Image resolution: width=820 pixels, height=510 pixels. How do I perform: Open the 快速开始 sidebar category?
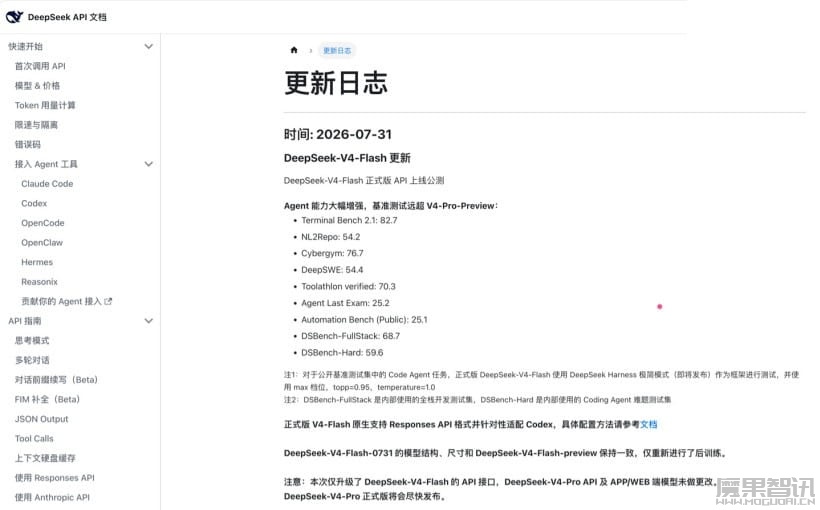point(26,46)
